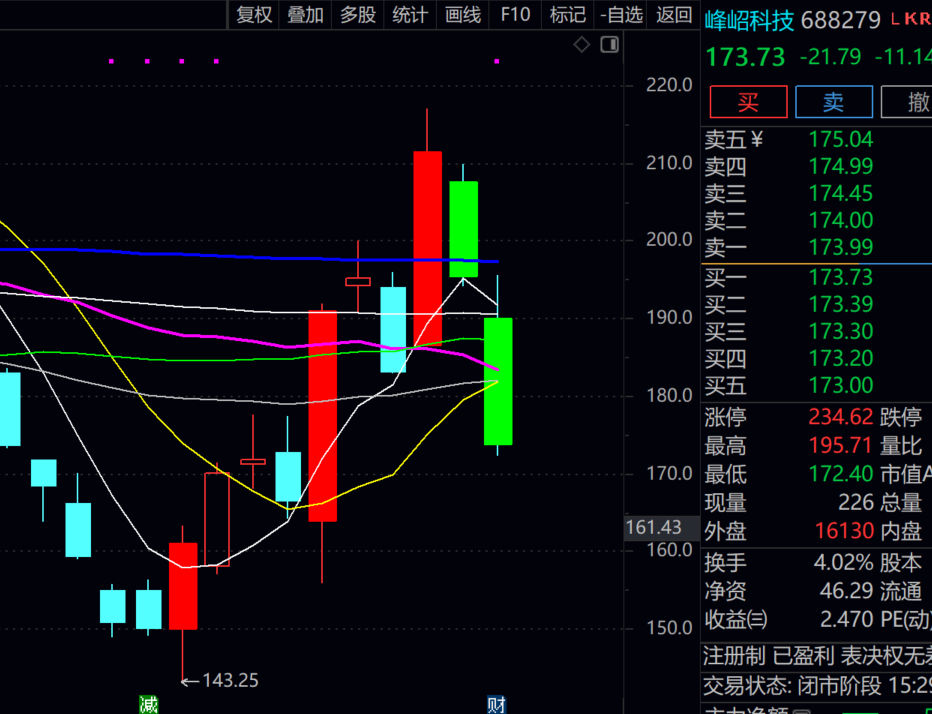This screenshot has width=932, height=714.
Task: Click the stock code 688279
Action: (x=840, y=21)
